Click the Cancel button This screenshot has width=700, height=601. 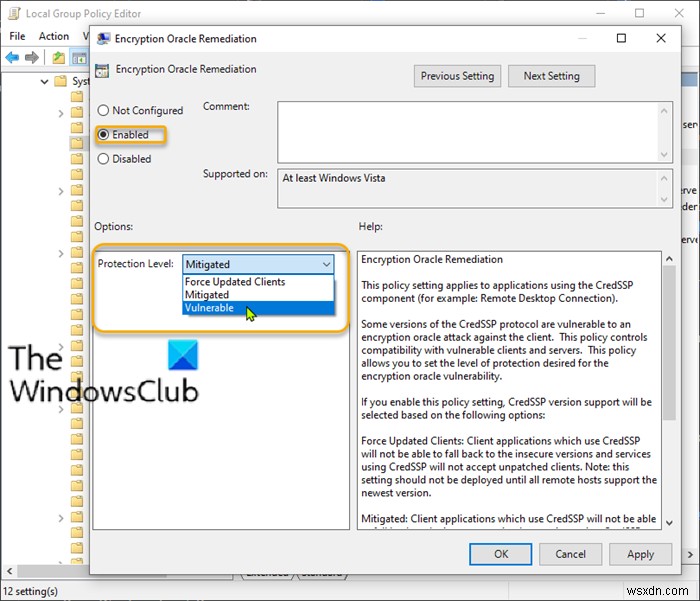(x=570, y=554)
